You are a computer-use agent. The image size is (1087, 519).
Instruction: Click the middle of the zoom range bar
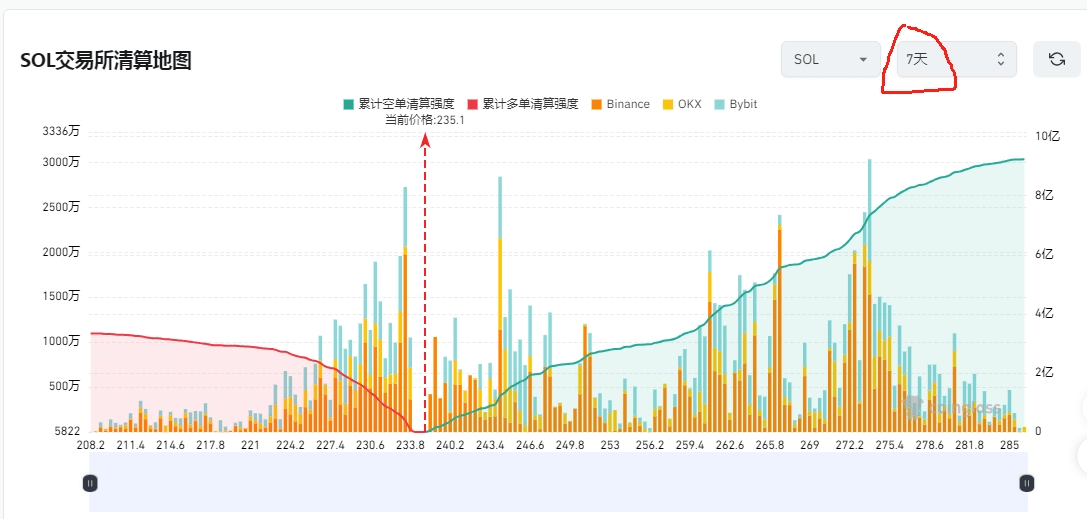pyautogui.click(x=558, y=483)
